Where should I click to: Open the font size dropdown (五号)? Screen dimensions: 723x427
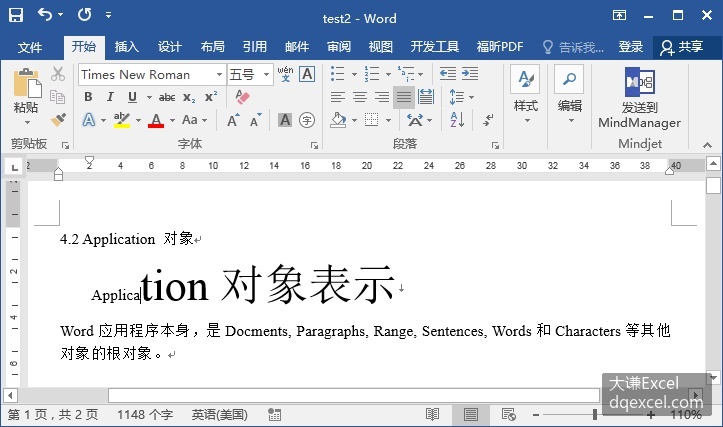pos(267,74)
